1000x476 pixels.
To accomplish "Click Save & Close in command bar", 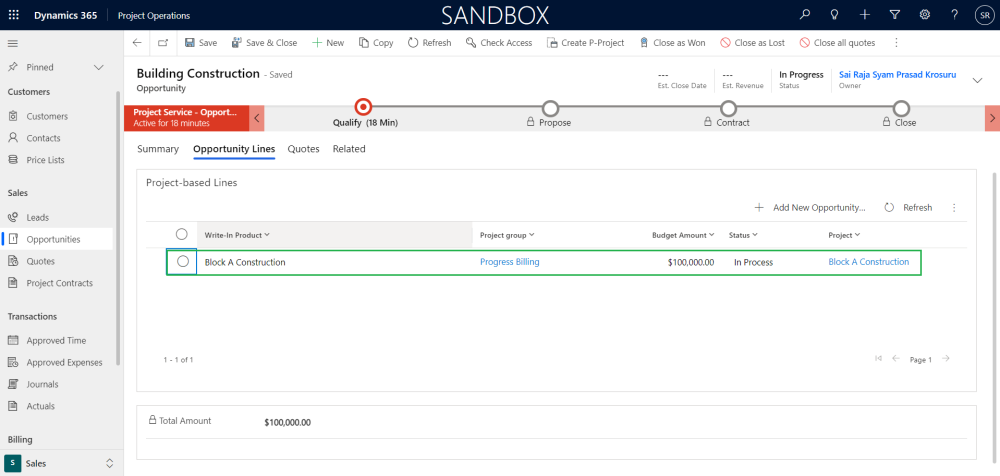I will click(x=264, y=43).
